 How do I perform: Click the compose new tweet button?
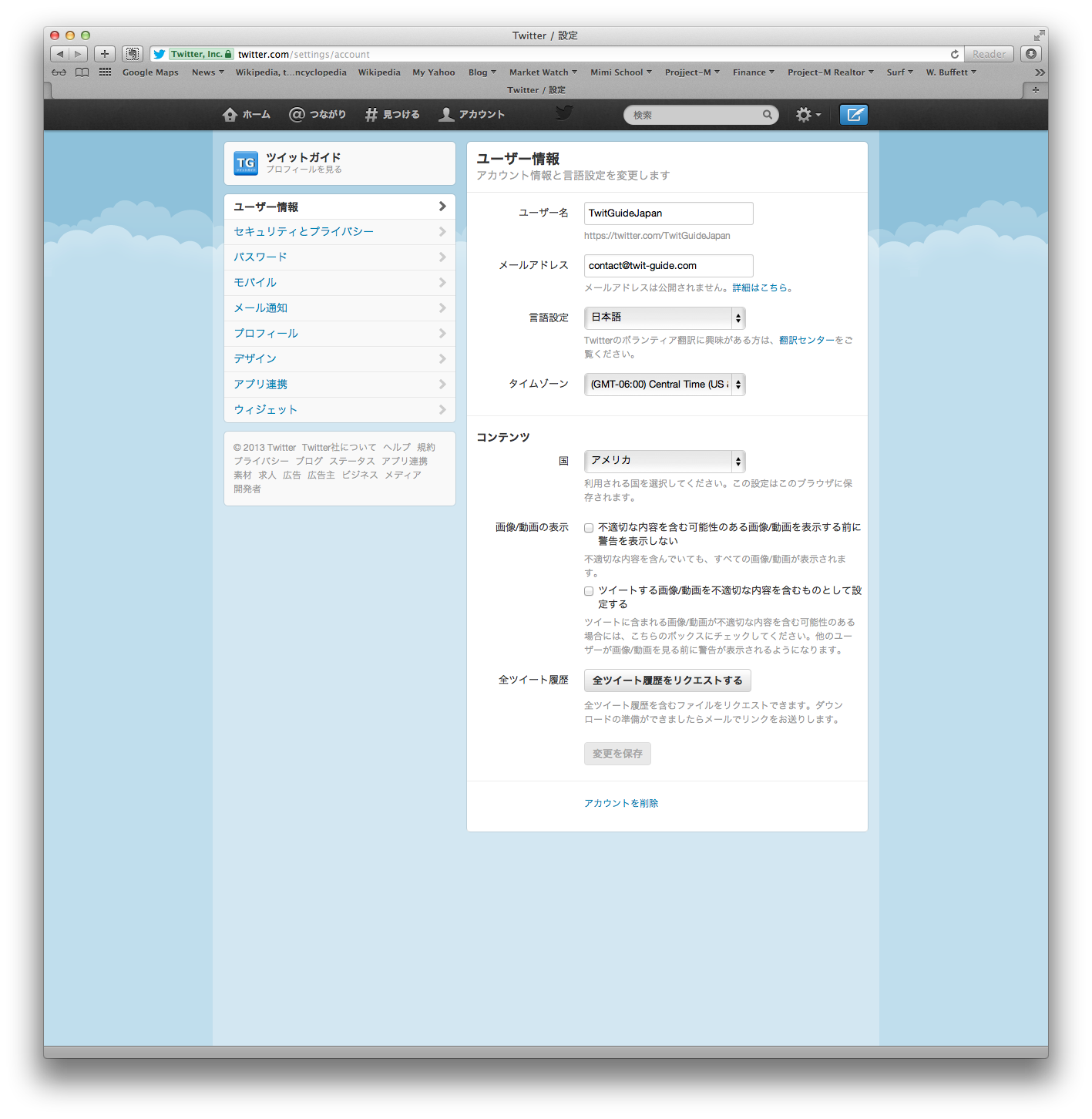(853, 115)
